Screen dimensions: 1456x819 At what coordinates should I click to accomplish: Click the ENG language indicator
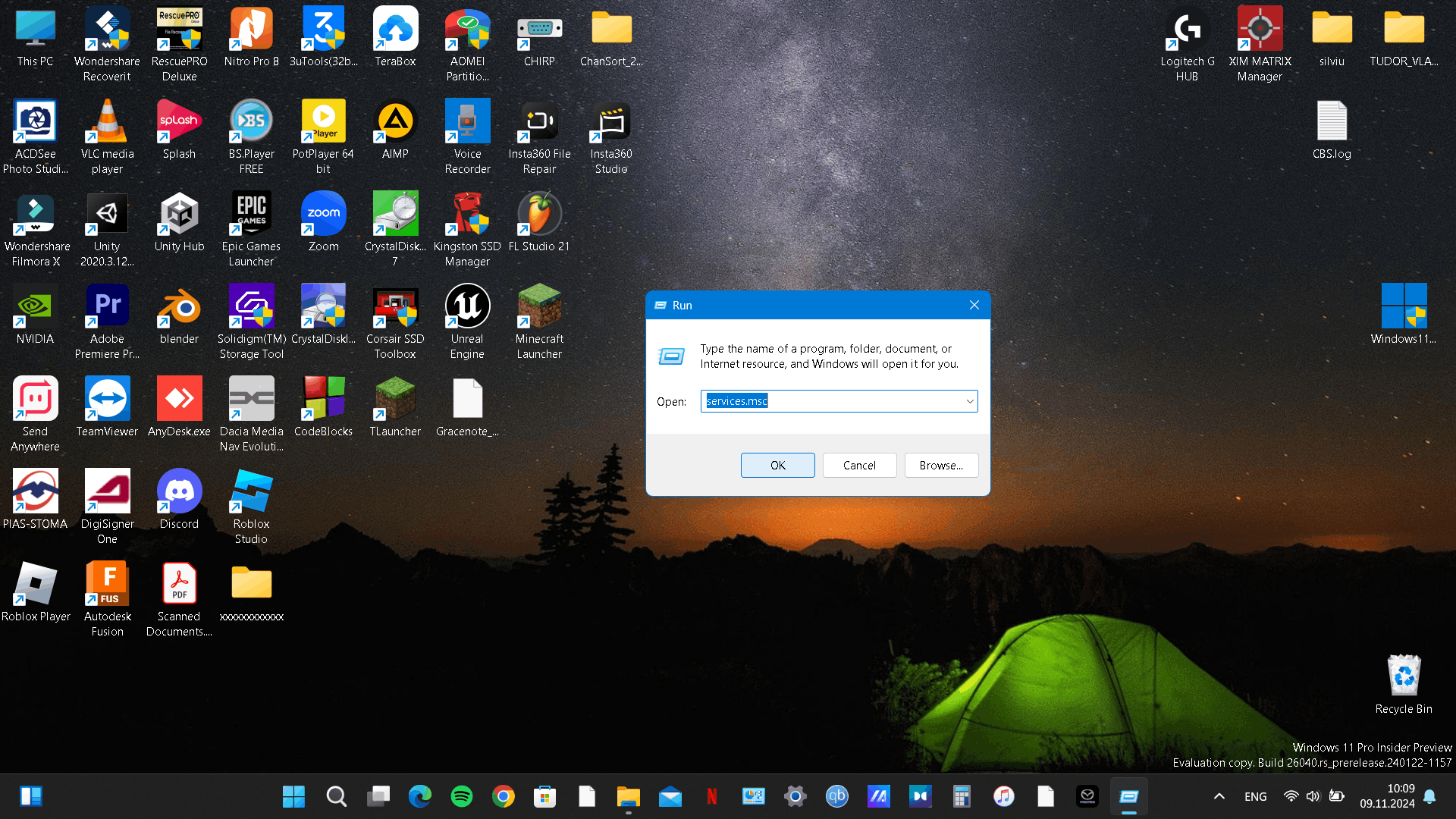pos(1255,796)
